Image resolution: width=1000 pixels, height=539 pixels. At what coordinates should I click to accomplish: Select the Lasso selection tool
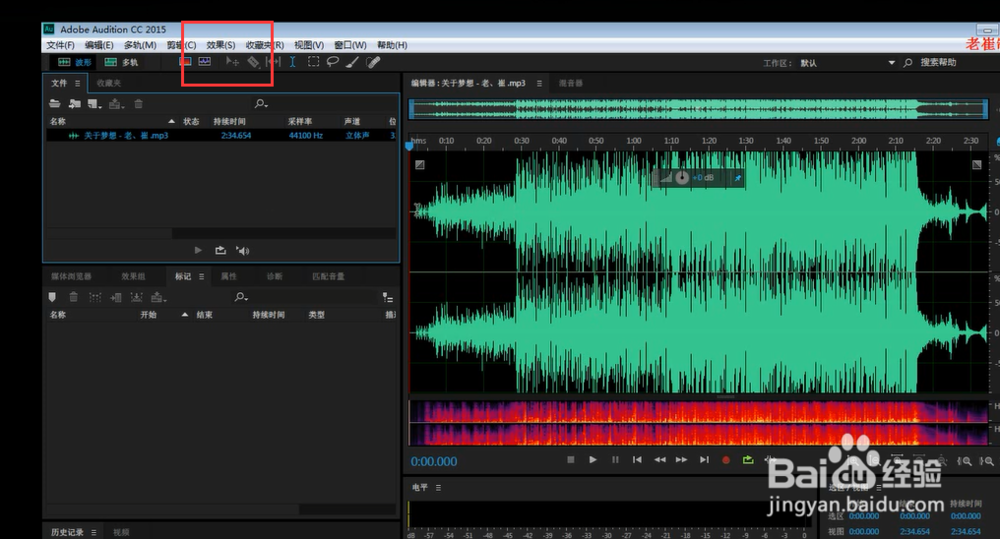click(x=332, y=62)
